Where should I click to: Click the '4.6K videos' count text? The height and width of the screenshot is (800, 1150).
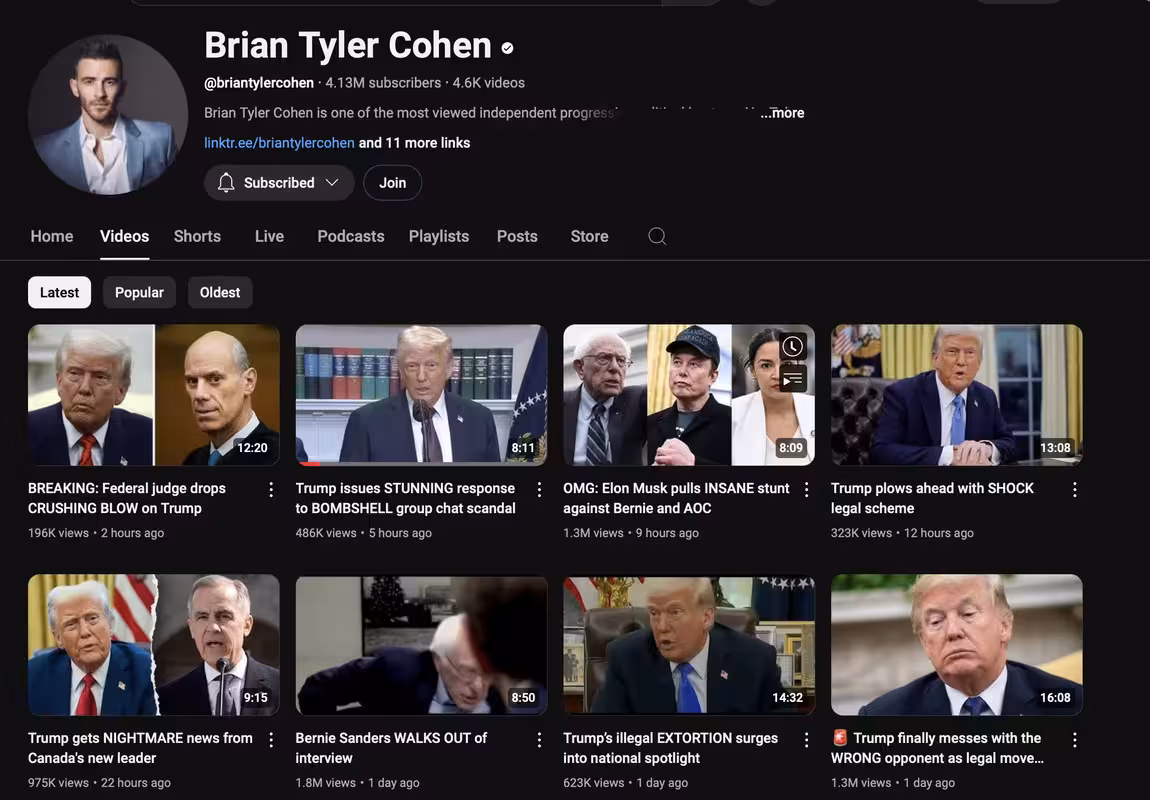point(488,83)
